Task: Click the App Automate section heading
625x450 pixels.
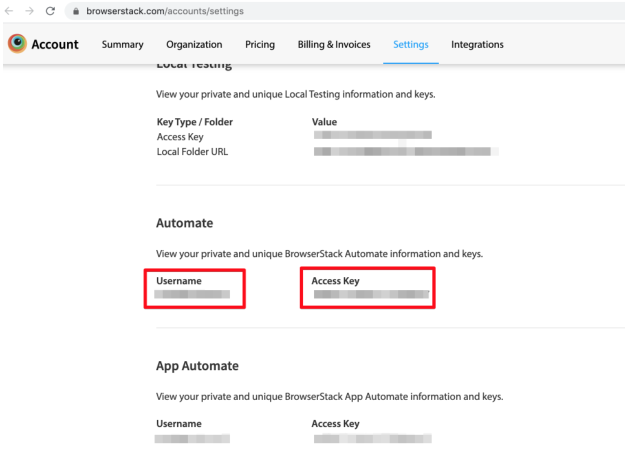Action: [197, 366]
